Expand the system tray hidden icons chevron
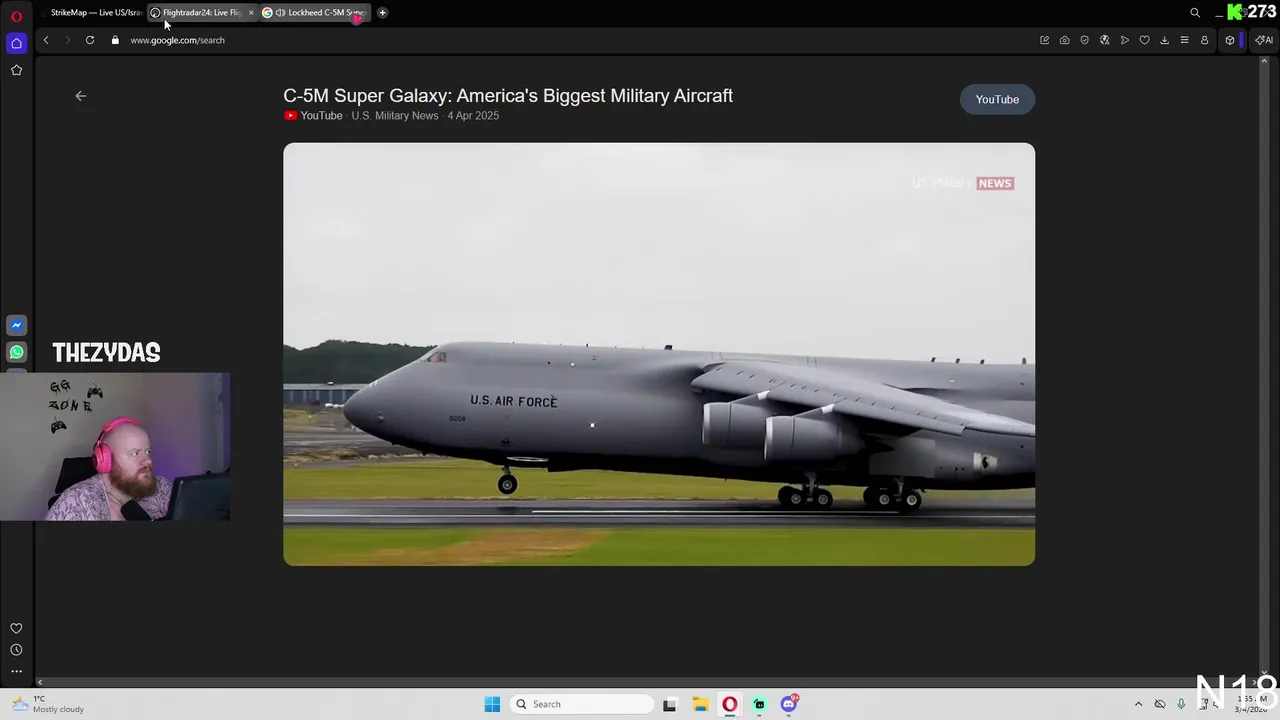 pyautogui.click(x=1138, y=704)
